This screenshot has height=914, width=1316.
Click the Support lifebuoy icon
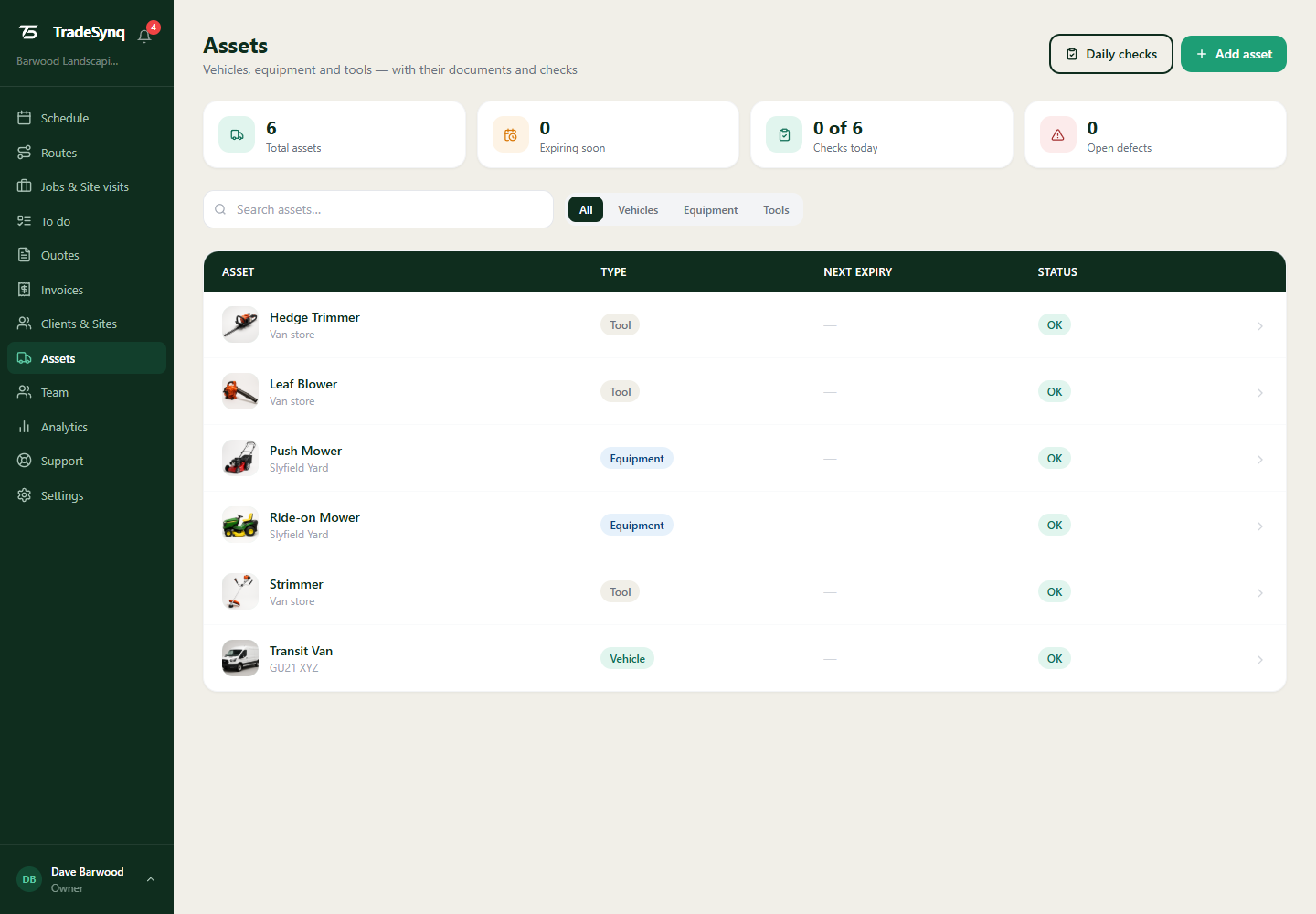(x=25, y=461)
